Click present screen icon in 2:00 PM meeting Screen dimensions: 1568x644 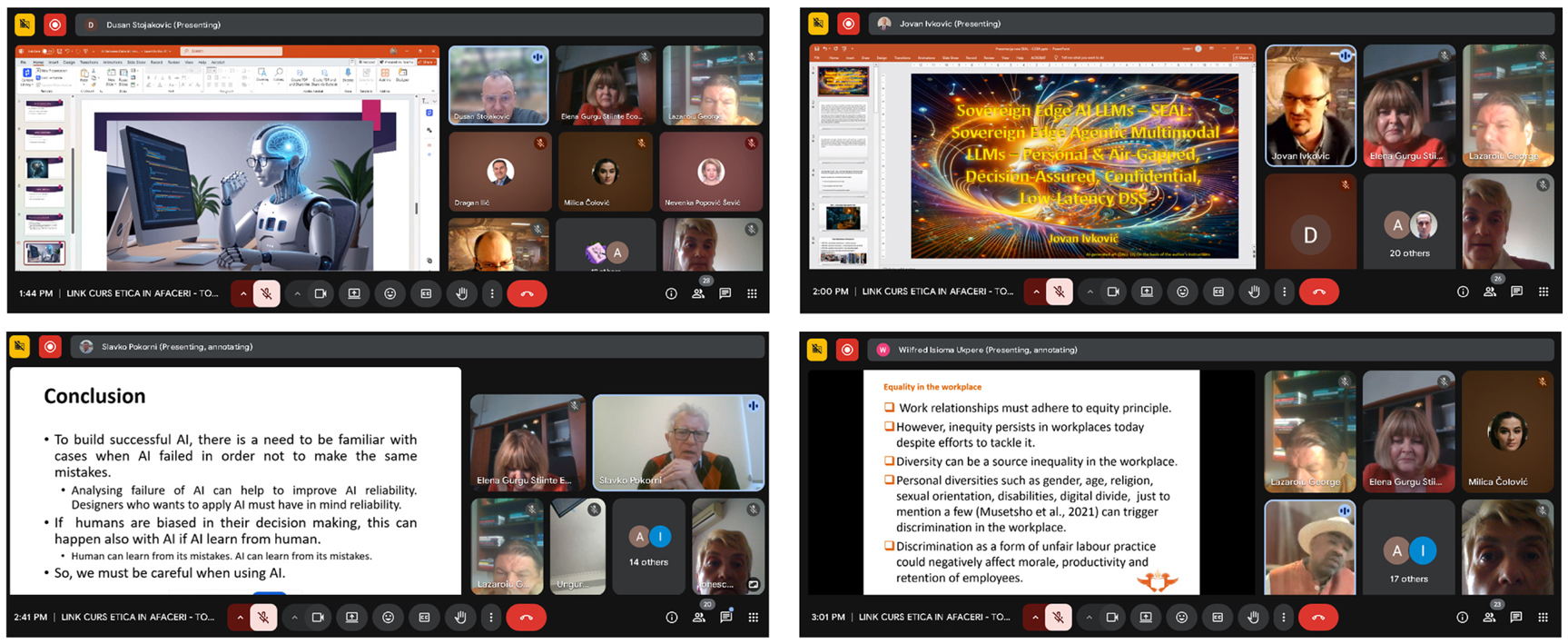tap(1147, 292)
